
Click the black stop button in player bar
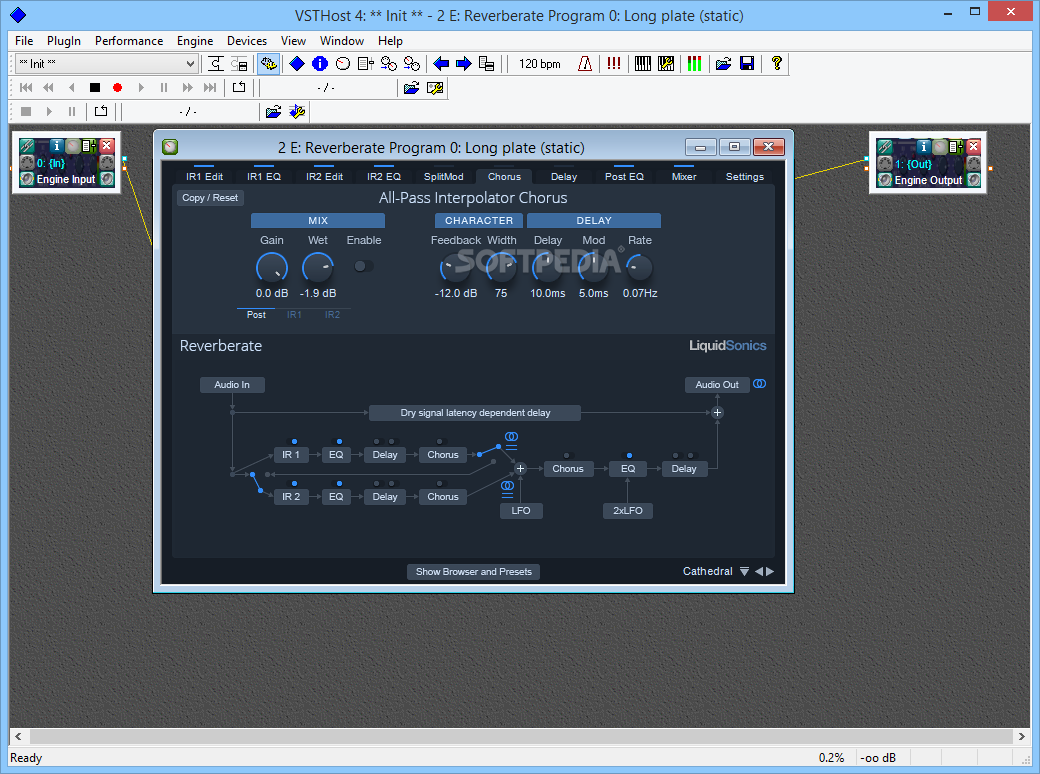(x=95, y=88)
